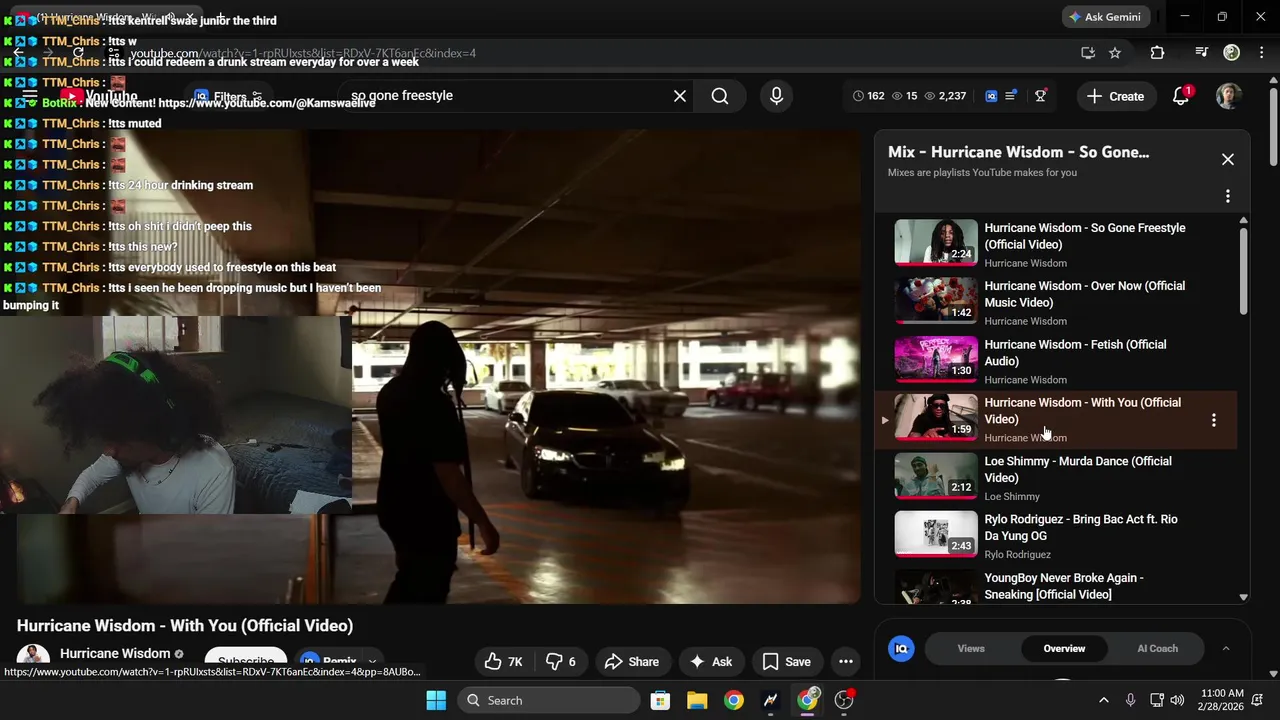The height and width of the screenshot is (720, 1280).
Task: Open Chrome media controls icon
Action: click(x=1202, y=53)
